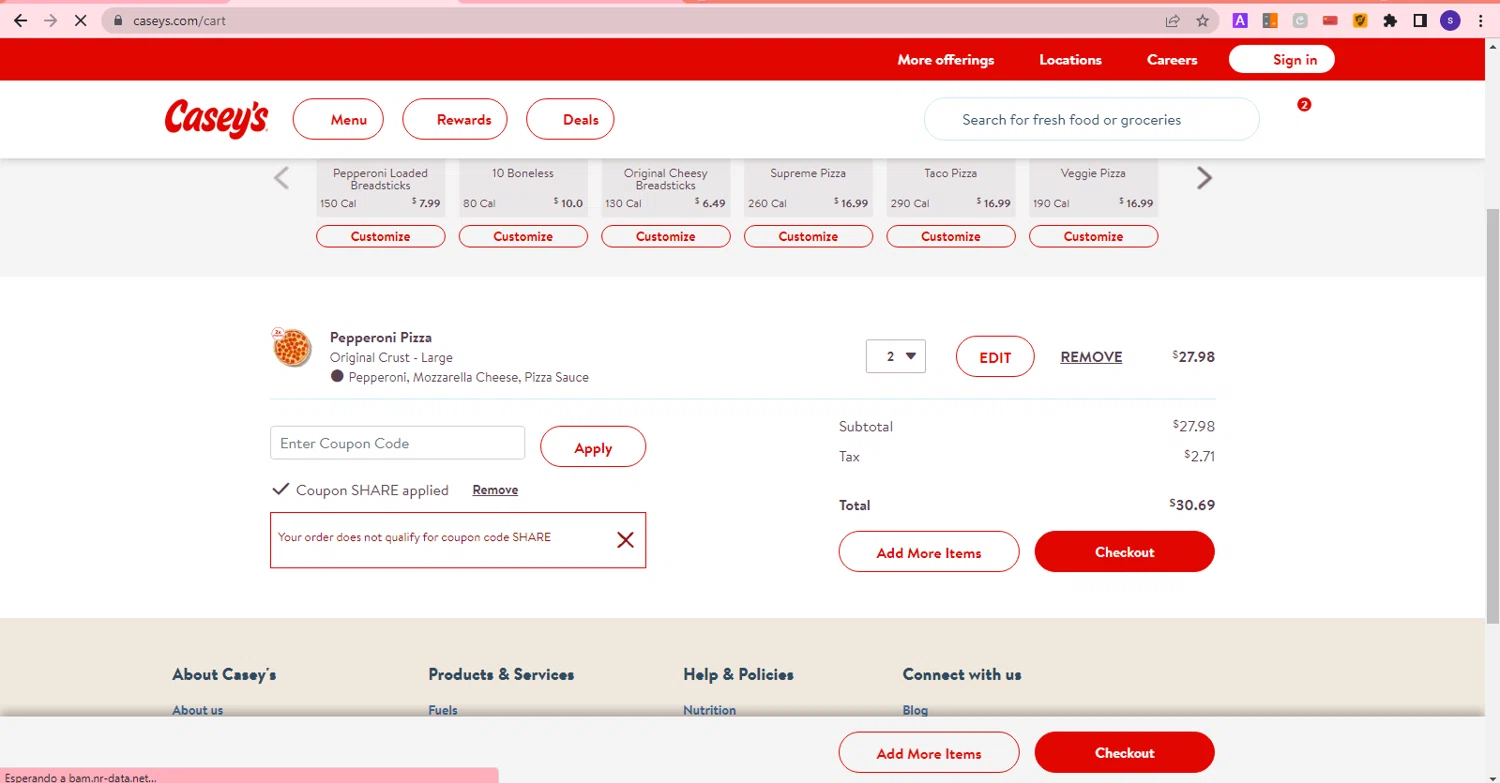1500x783 pixels.
Task: Open the Pepperoni Pizza quantity dropdown
Action: (896, 356)
